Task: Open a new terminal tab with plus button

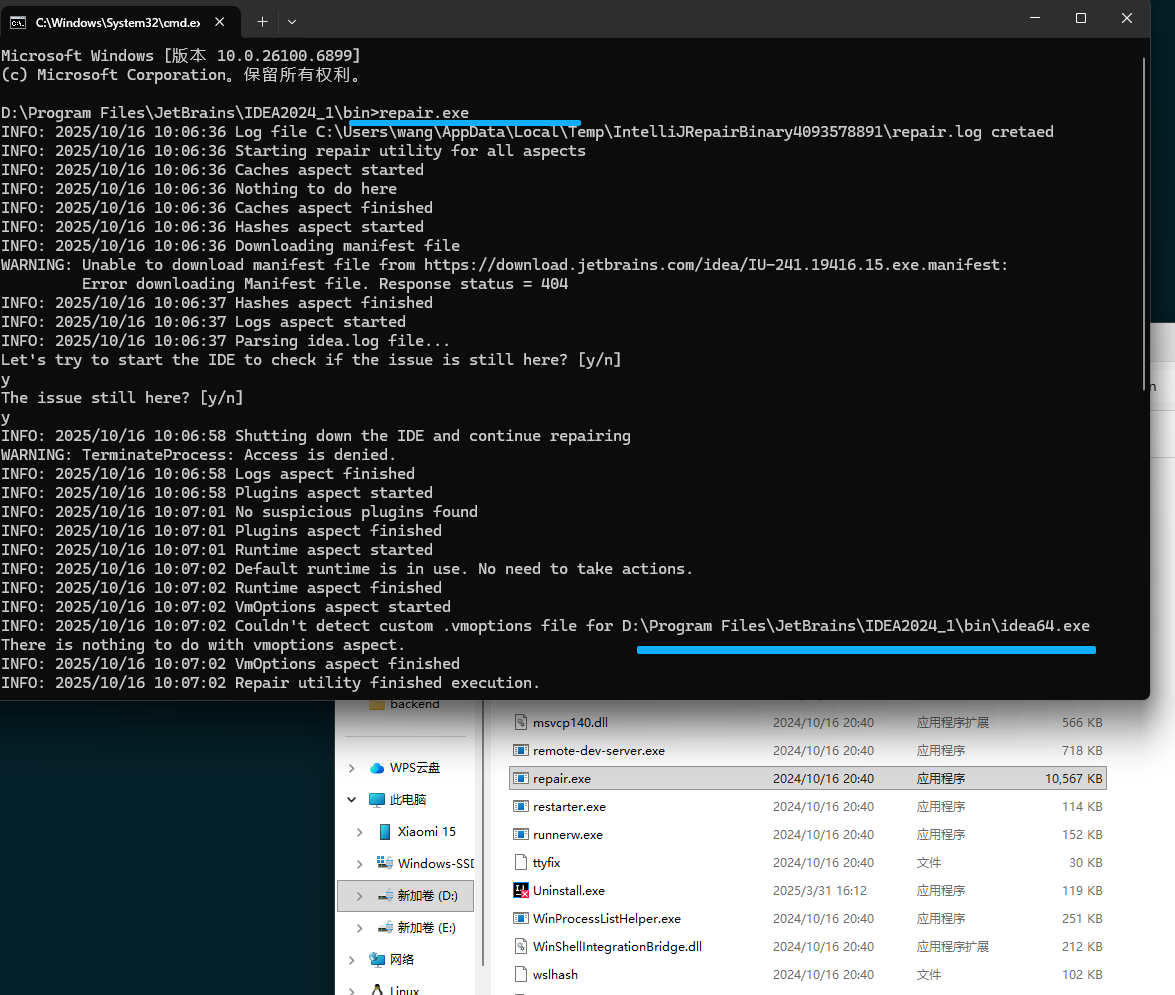Action: 262,22
